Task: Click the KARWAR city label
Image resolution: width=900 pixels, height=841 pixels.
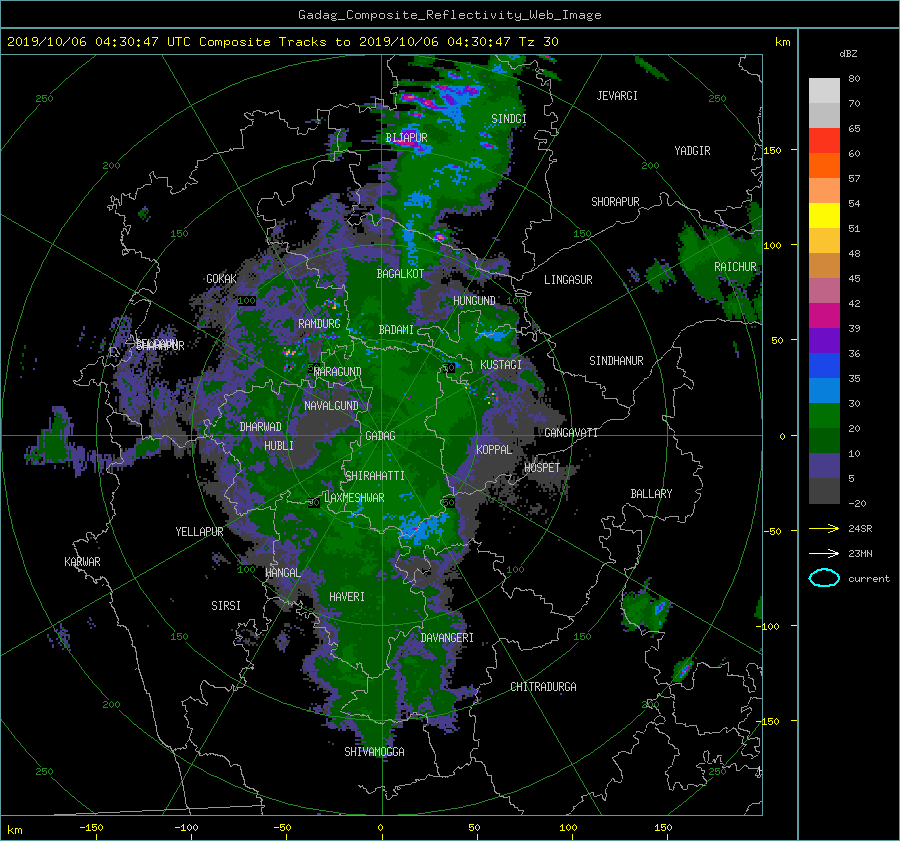Action: tap(82, 562)
